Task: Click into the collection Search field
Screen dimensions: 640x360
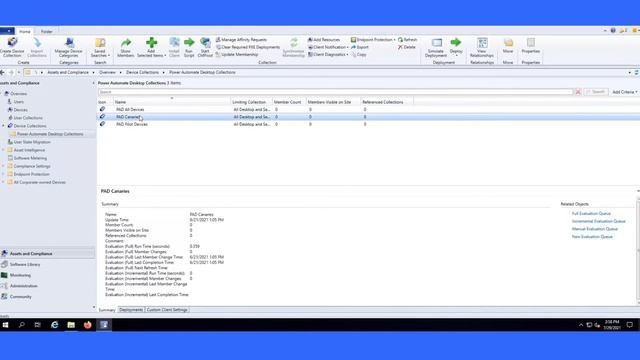Action: coord(335,92)
